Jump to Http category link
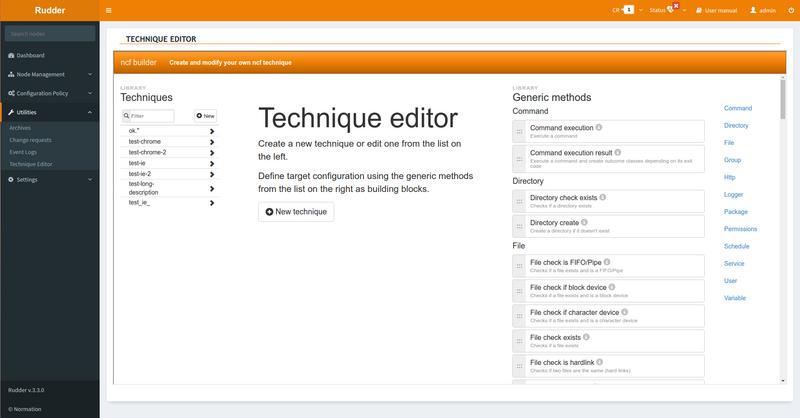Viewport: 800px width, 418px height. [x=730, y=178]
